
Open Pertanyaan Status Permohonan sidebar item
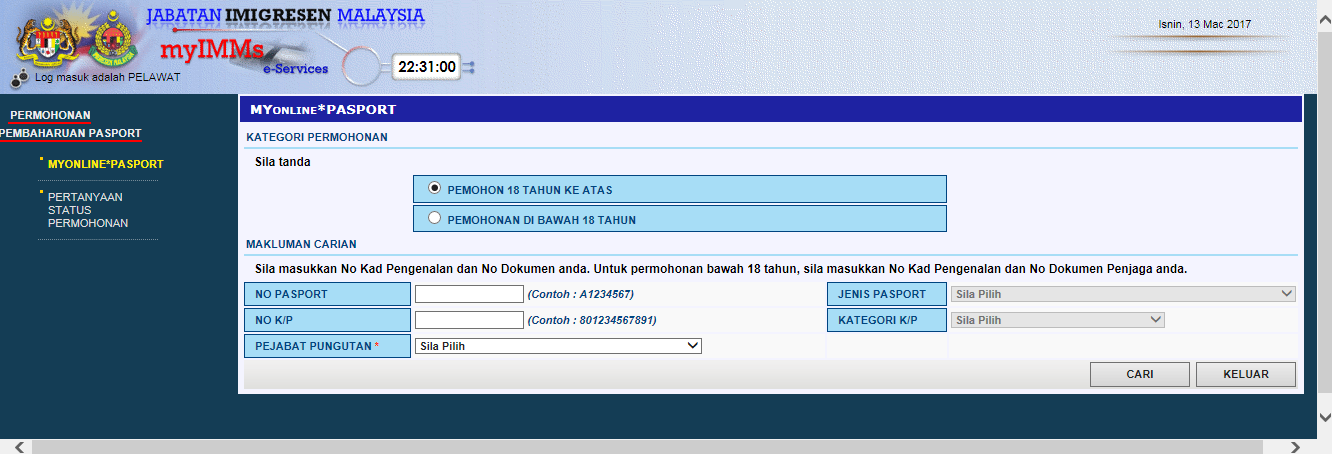point(88,210)
